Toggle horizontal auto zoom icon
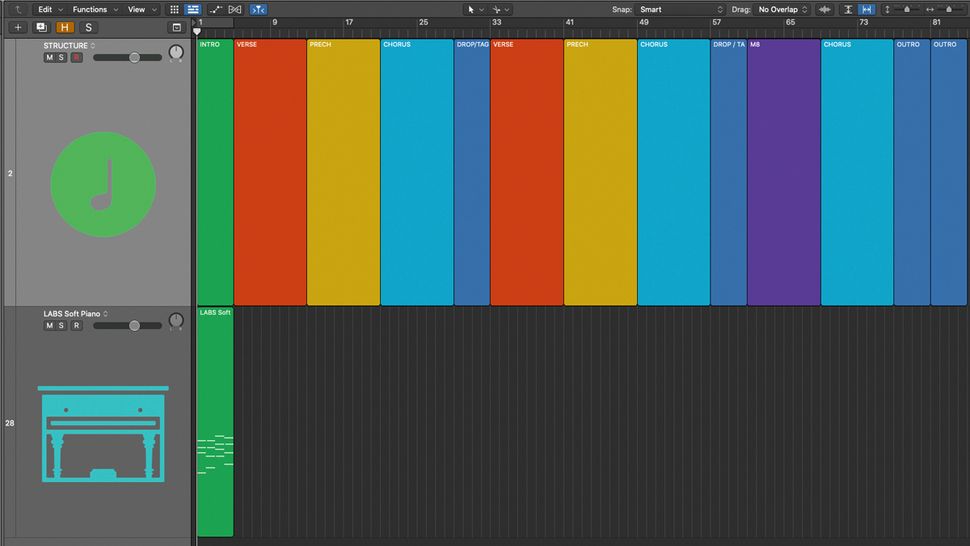This screenshot has width=970, height=546. (x=867, y=9)
